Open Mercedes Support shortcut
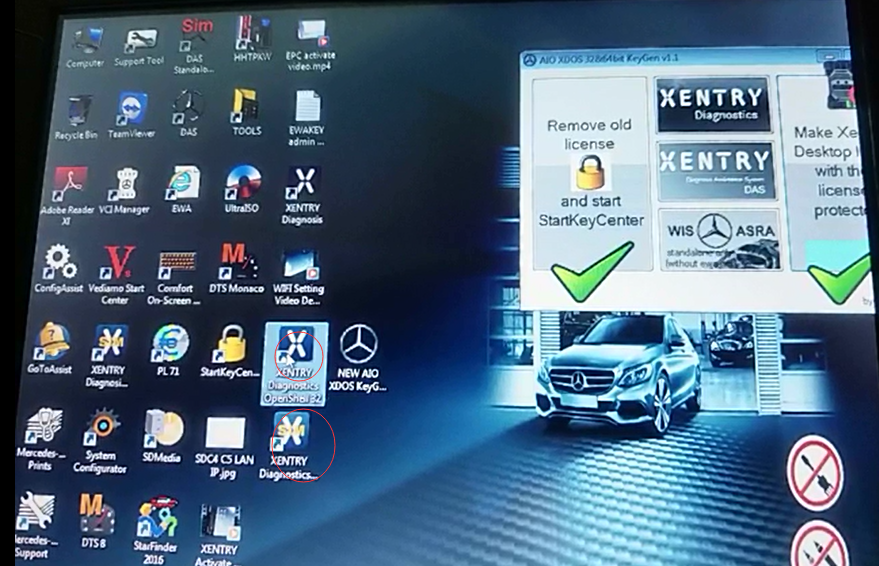The height and width of the screenshot is (566, 879). (35, 525)
